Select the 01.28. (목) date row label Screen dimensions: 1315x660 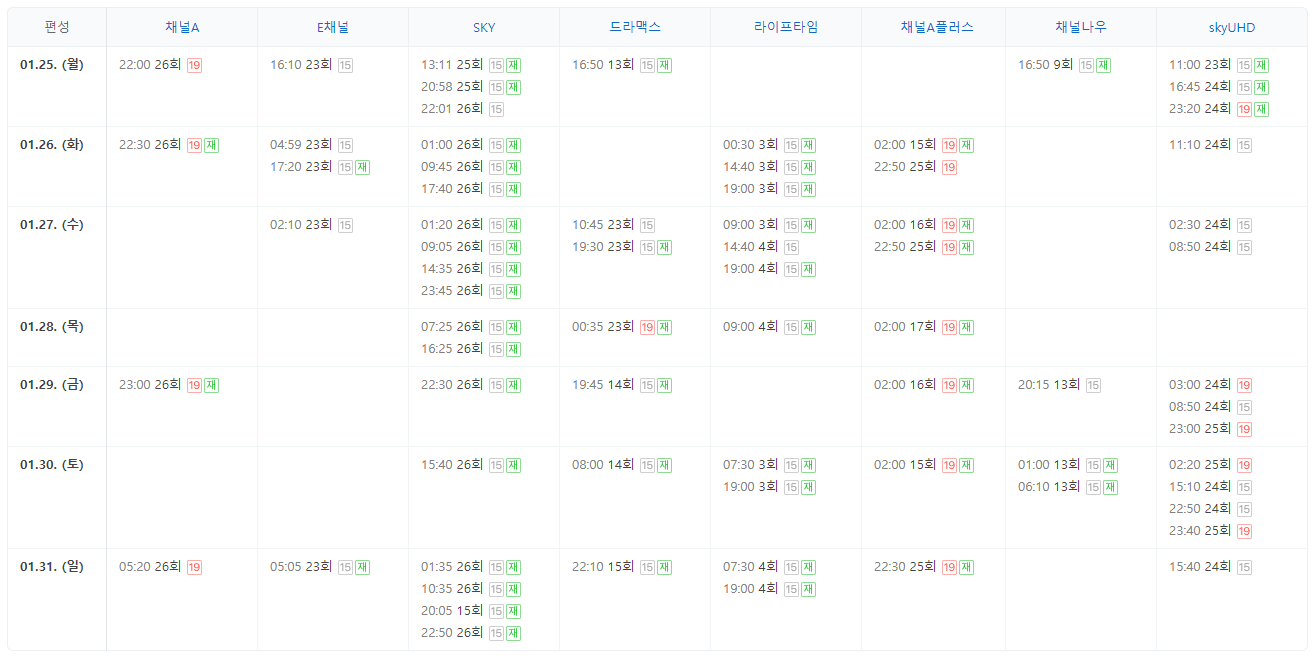pos(52,327)
